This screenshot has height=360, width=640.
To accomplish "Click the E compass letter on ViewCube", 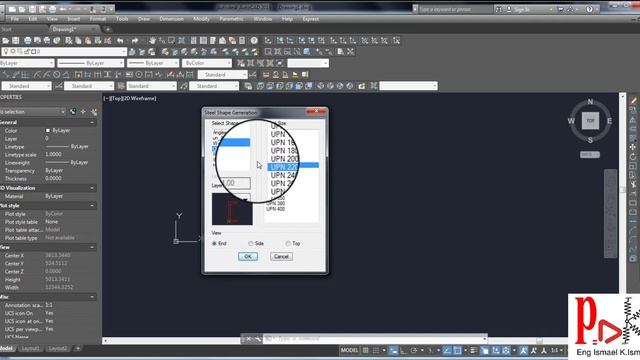I will [609, 121].
